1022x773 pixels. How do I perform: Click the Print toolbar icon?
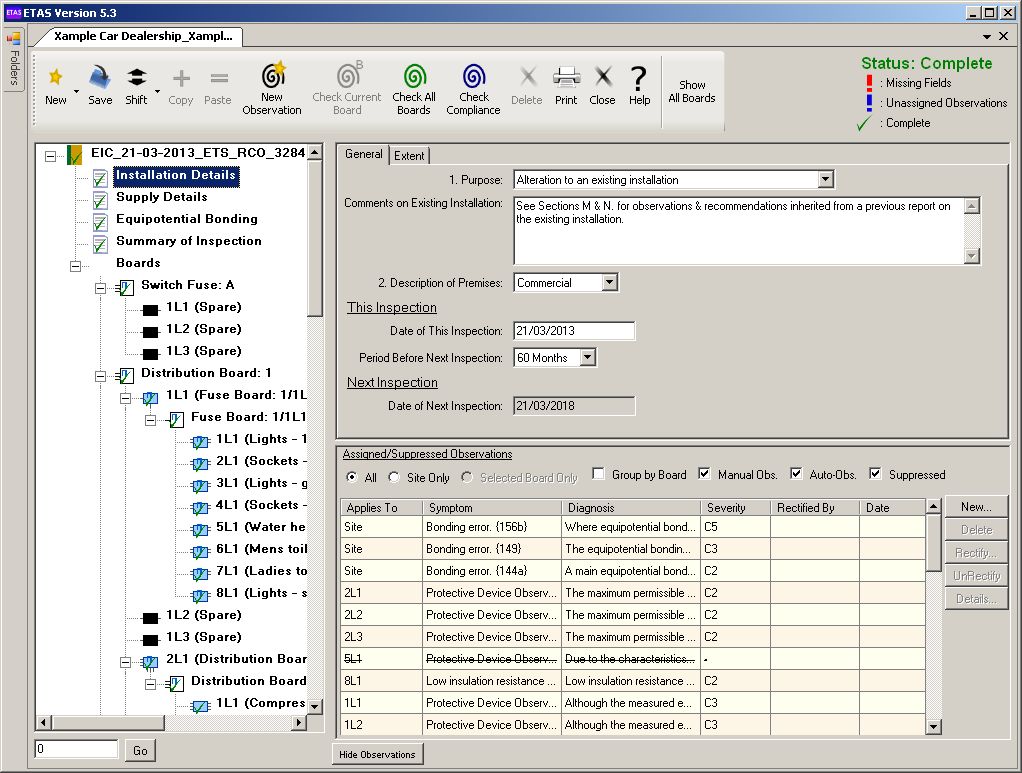[x=566, y=78]
